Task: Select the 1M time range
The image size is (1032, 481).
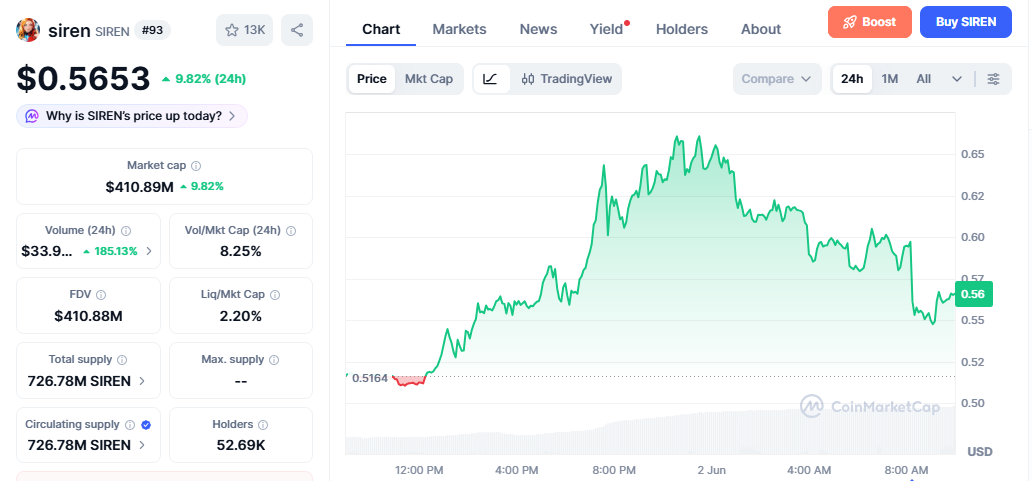Action: tap(890, 79)
